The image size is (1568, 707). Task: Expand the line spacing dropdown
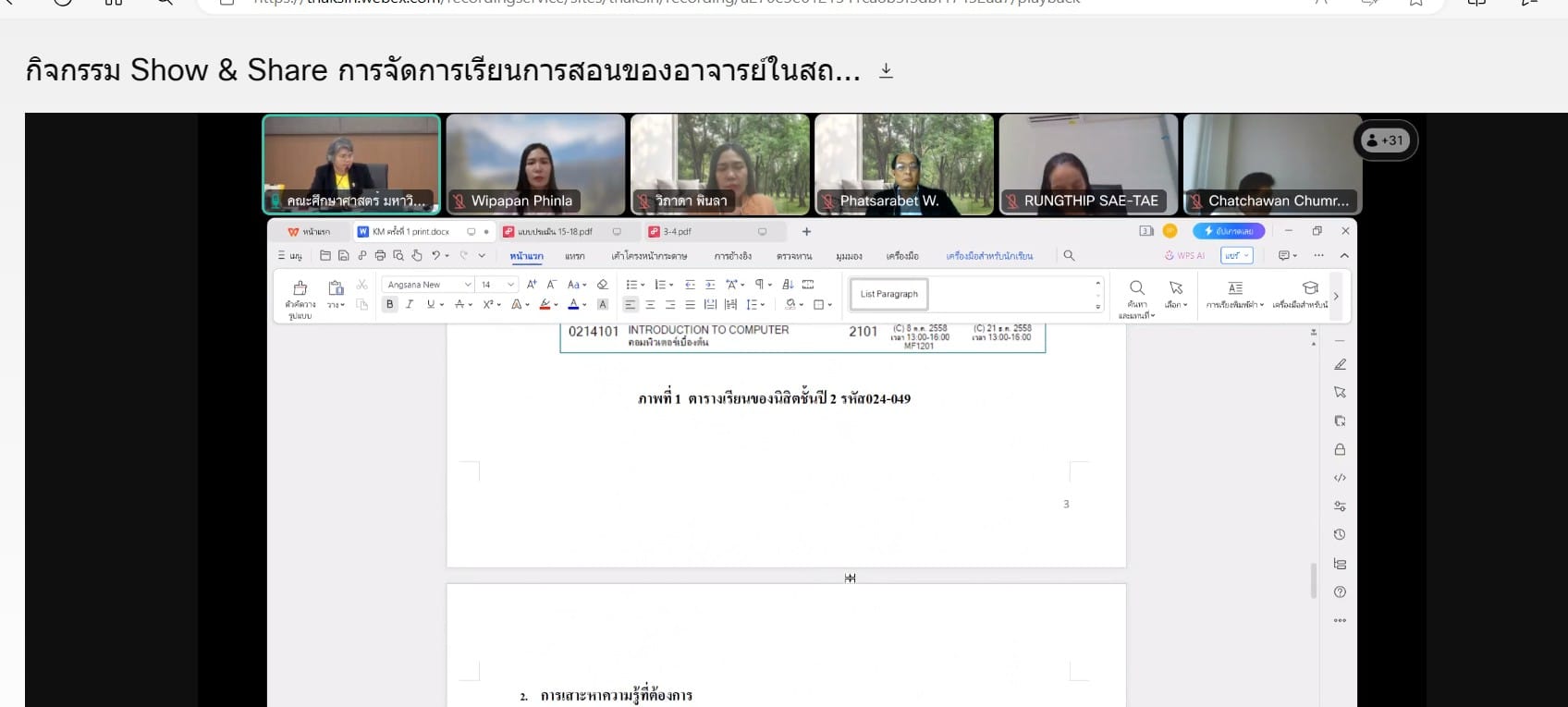click(x=763, y=304)
